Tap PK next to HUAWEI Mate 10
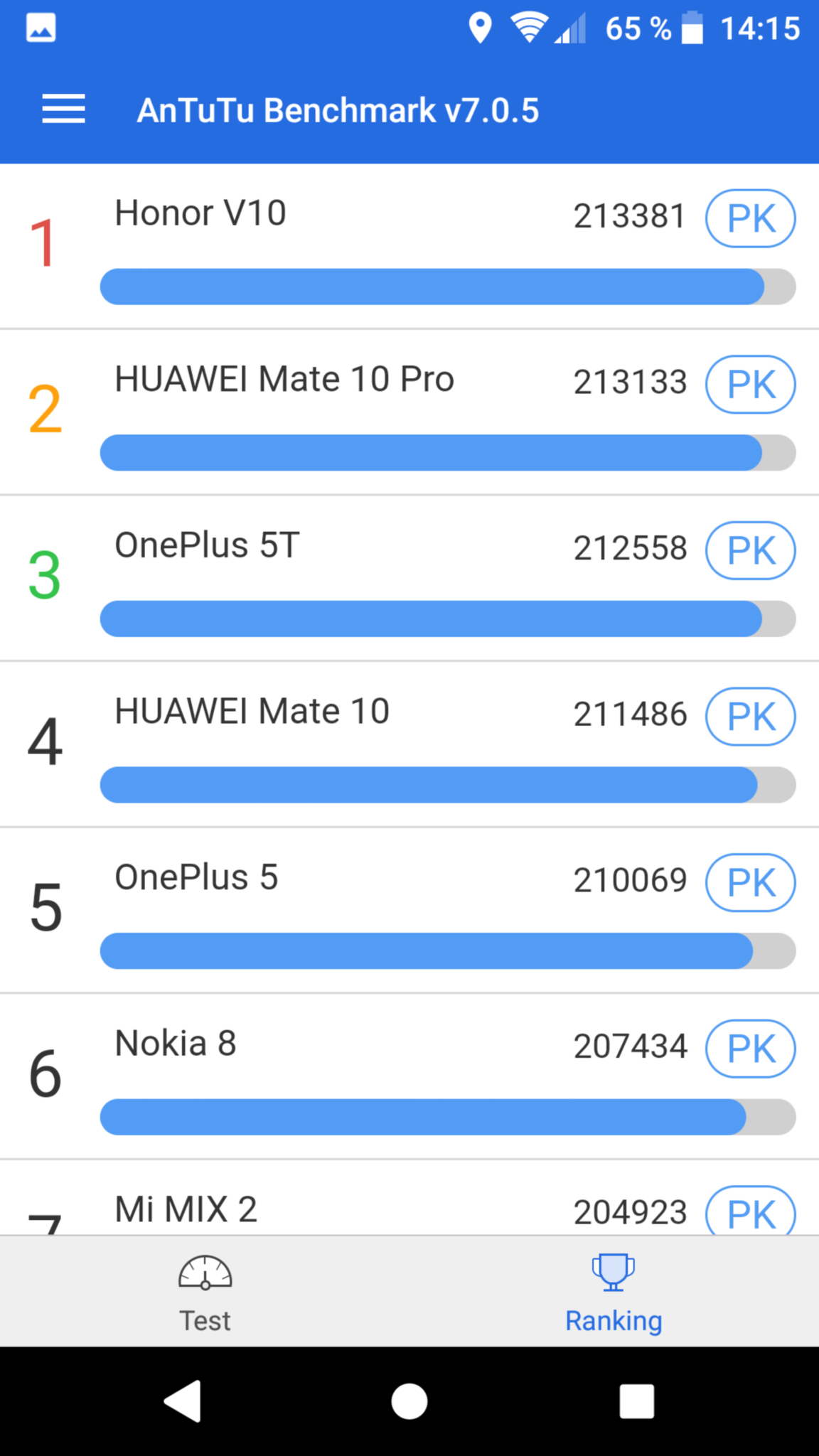The width and height of the screenshot is (819, 1456). pos(750,717)
